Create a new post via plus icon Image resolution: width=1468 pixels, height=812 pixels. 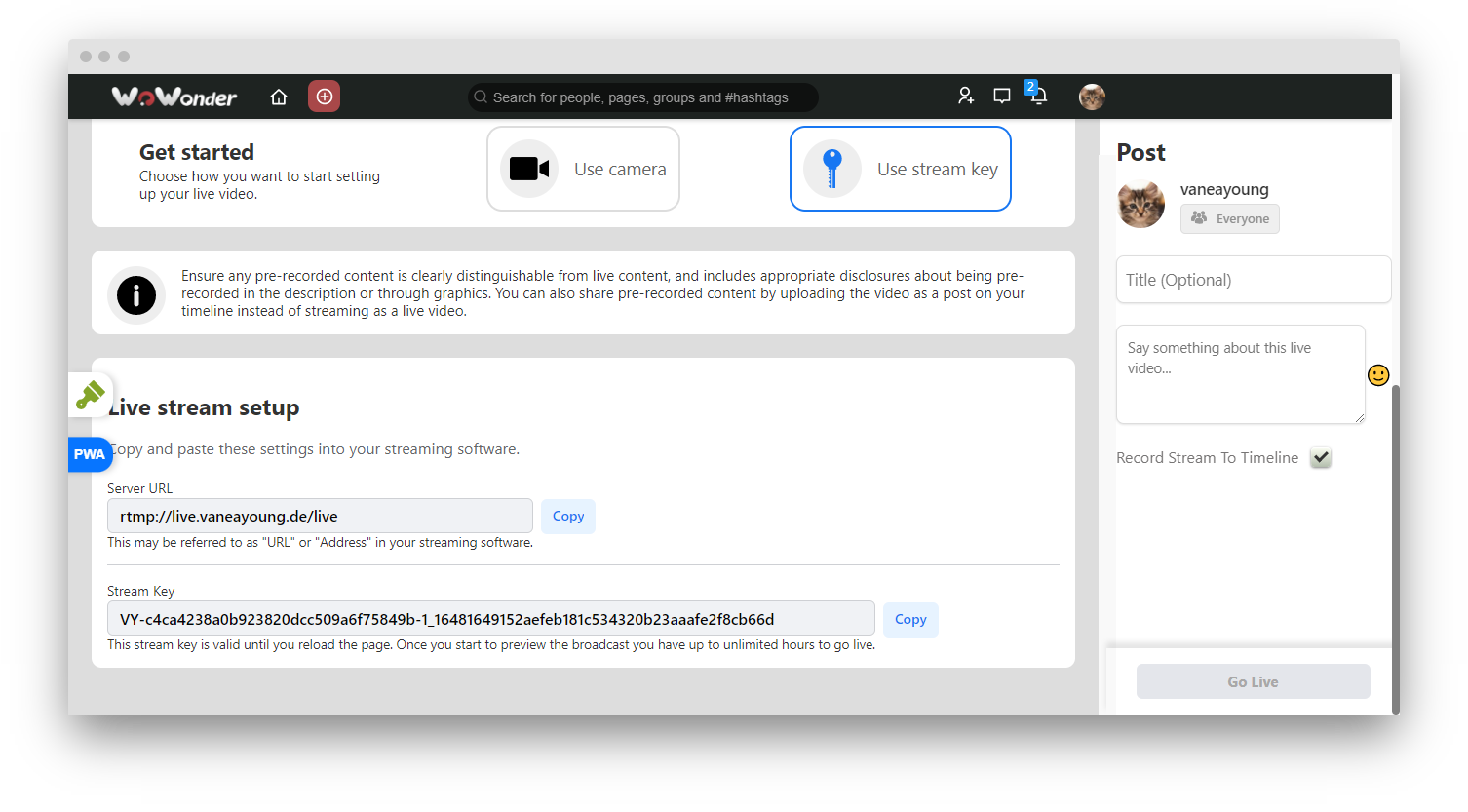(x=324, y=96)
